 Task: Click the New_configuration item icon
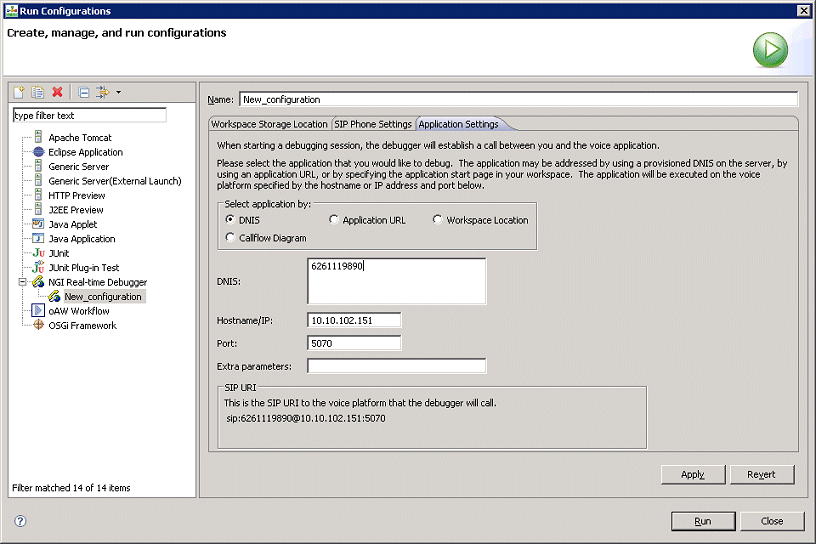pos(55,296)
